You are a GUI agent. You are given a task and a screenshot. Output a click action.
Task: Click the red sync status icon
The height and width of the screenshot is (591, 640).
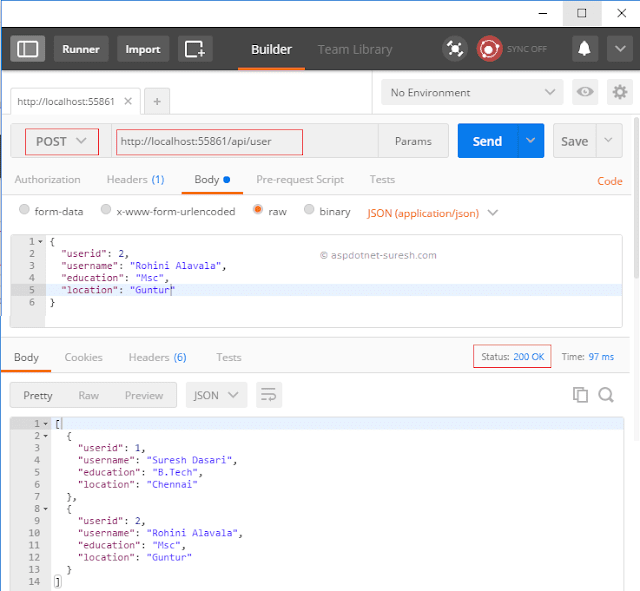click(489, 49)
